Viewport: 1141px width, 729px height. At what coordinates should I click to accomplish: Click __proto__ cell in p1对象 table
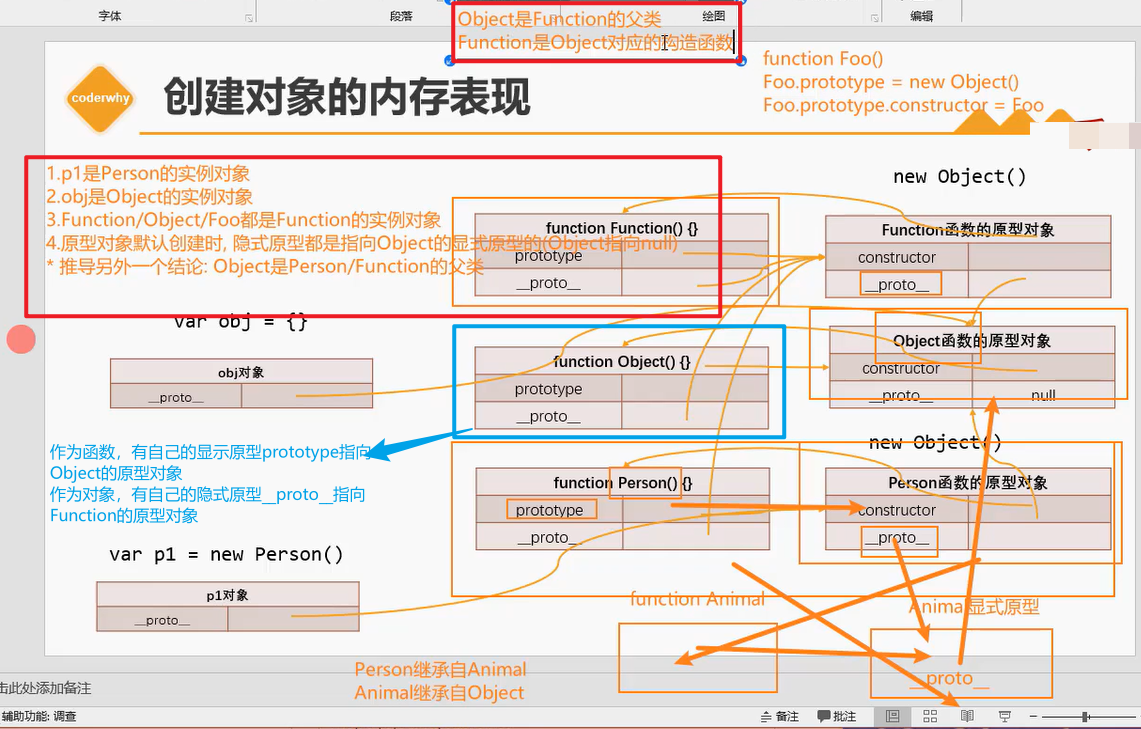162,619
